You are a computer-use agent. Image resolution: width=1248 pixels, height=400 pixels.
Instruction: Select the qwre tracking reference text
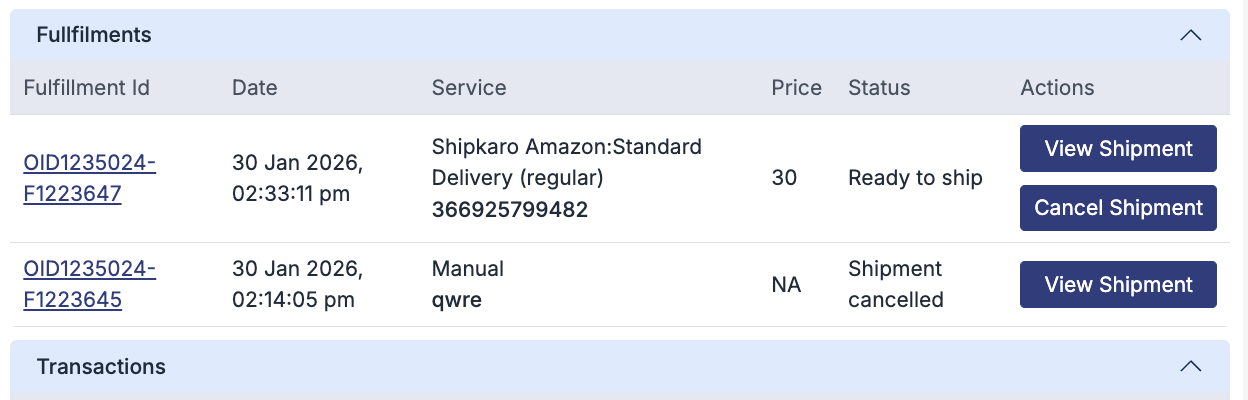click(457, 299)
